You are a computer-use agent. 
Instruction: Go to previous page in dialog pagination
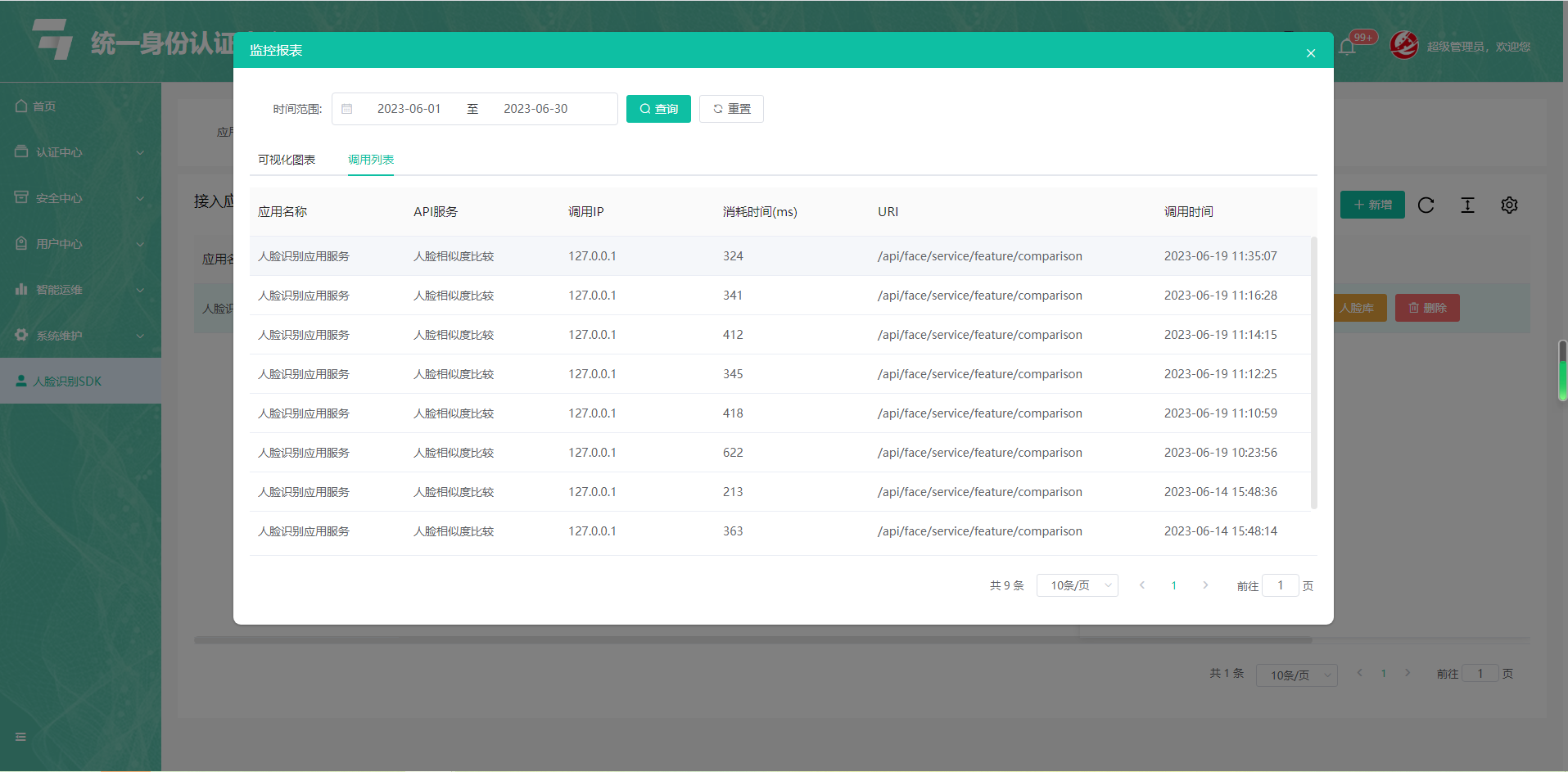pos(1142,585)
